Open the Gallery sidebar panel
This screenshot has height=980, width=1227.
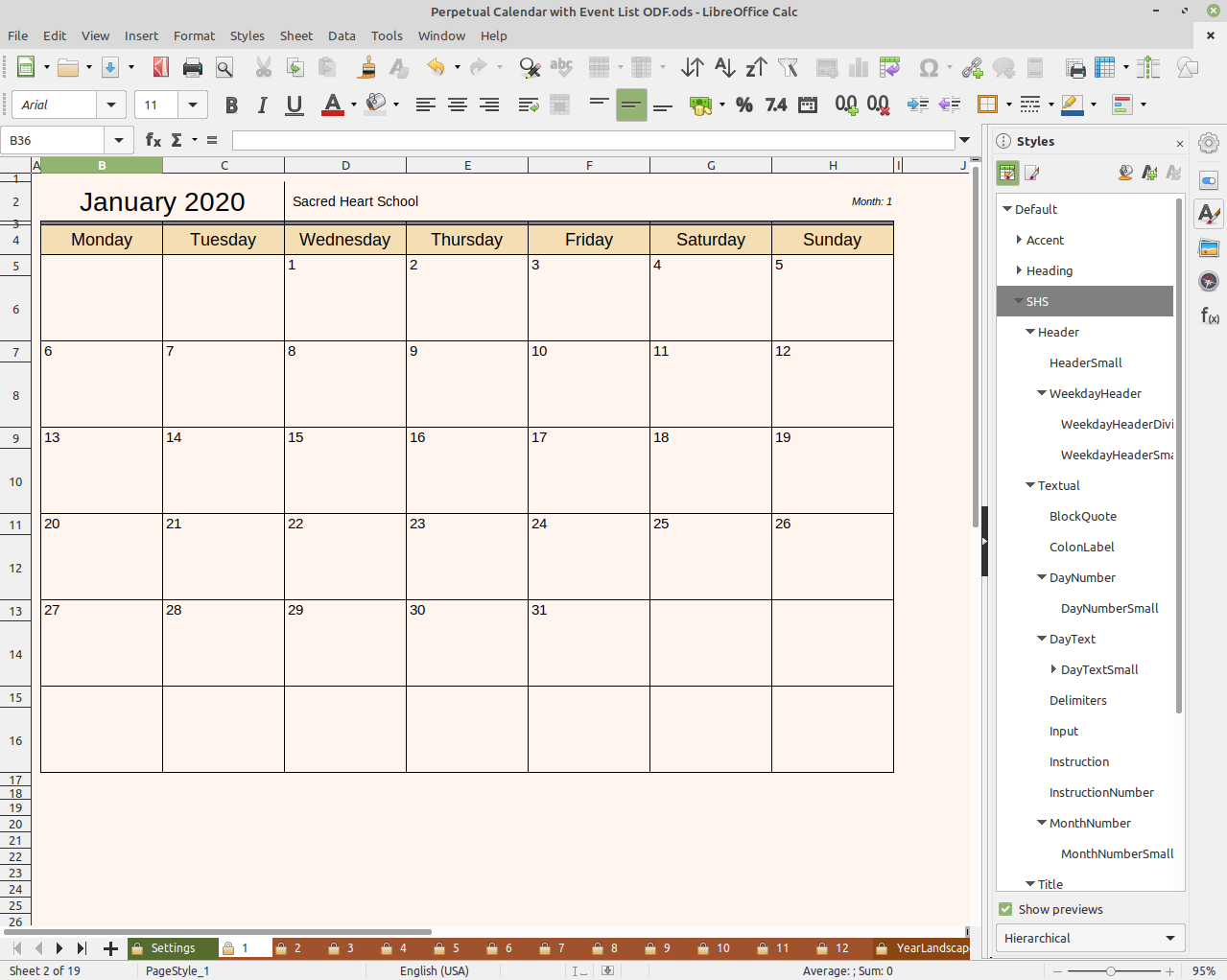point(1208,247)
